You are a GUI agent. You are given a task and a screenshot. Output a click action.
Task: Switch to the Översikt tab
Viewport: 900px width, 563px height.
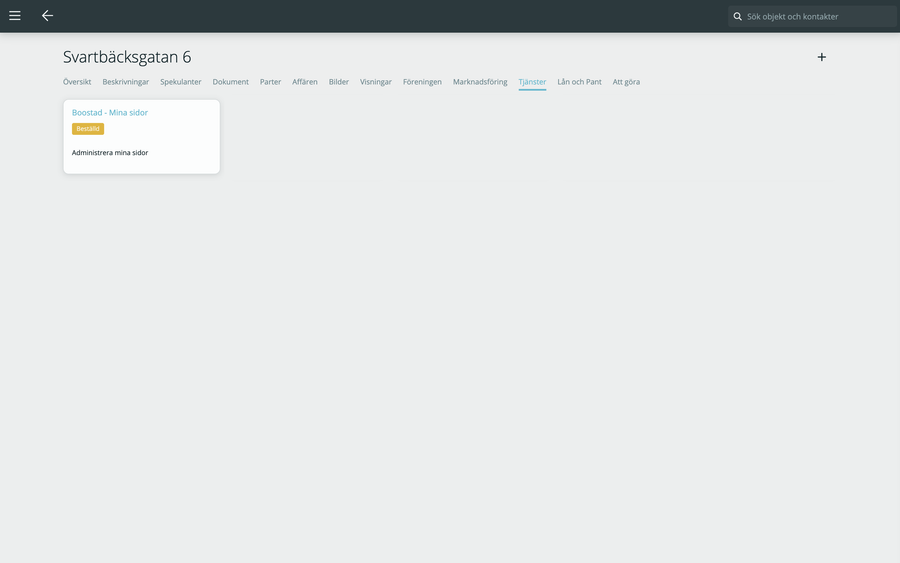(x=77, y=82)
